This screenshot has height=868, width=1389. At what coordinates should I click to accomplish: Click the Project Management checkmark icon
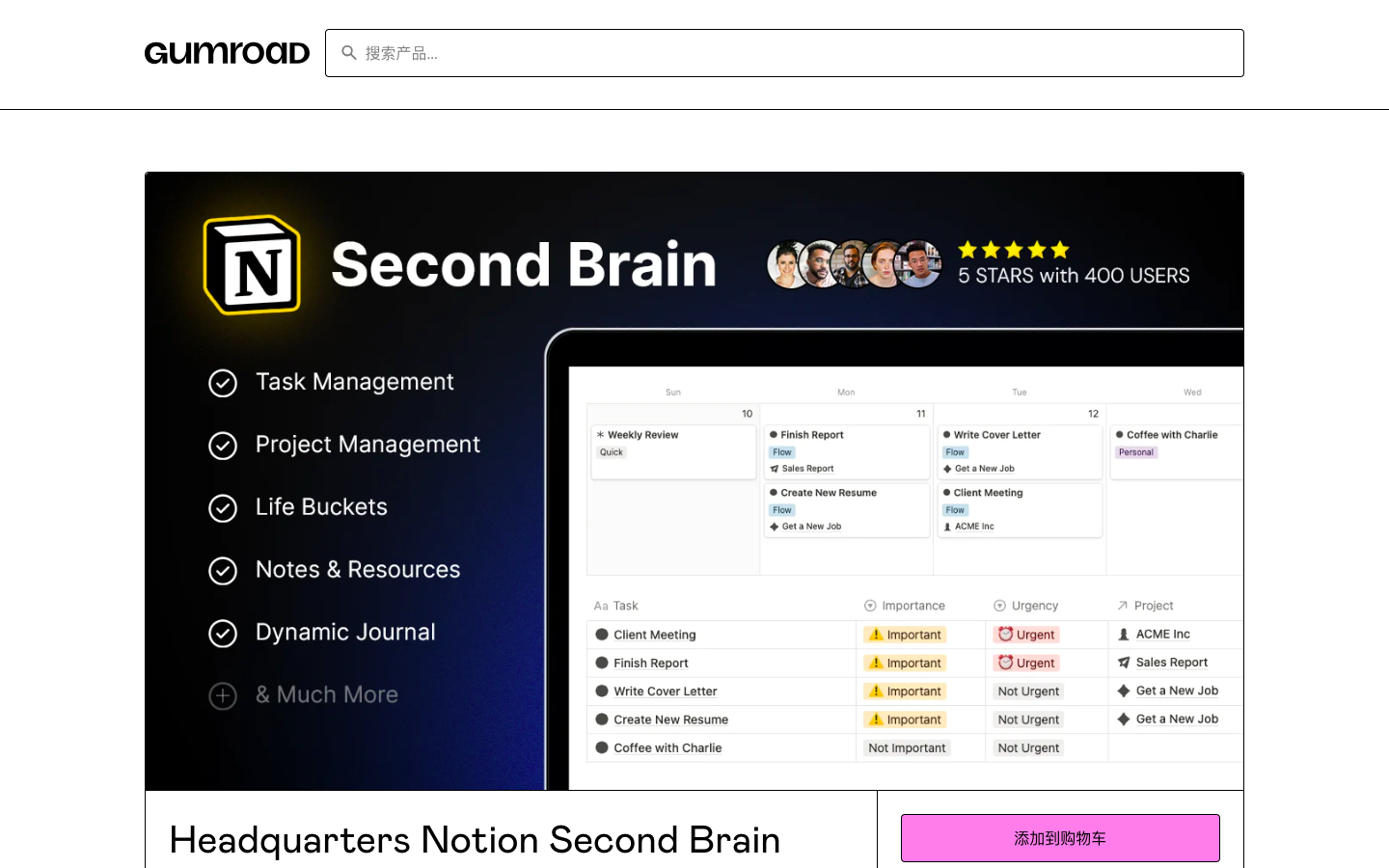point(223,446)
